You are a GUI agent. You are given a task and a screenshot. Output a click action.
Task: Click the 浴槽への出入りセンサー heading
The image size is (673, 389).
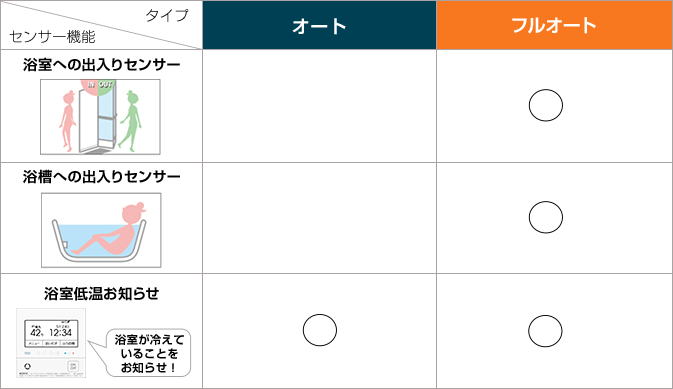[102, 177]
